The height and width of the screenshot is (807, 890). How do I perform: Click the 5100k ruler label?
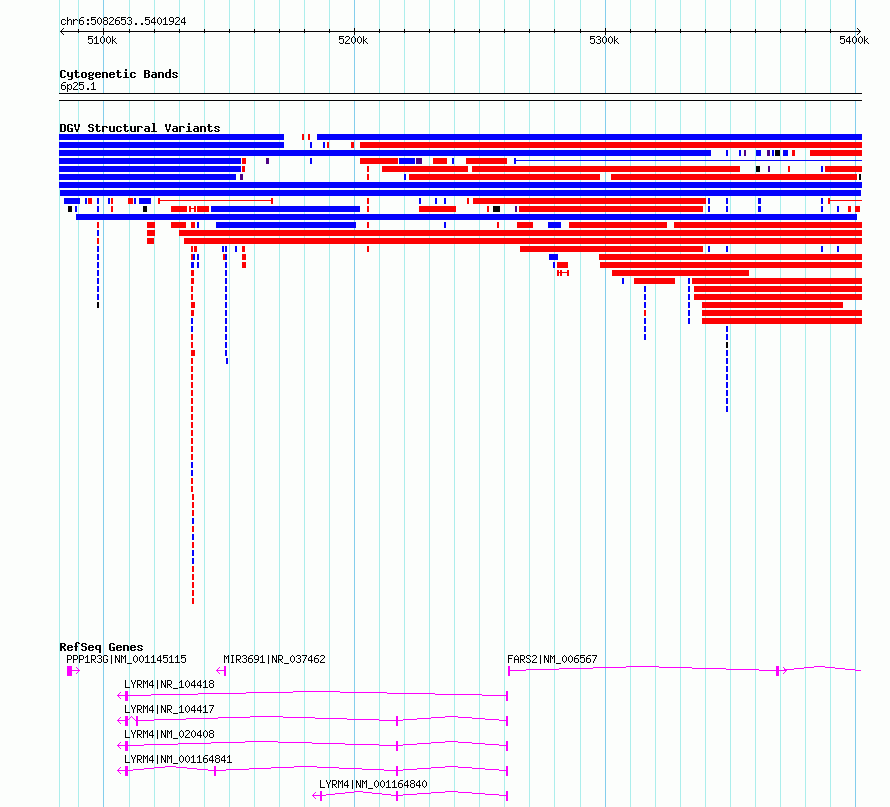tap(102, 40)
